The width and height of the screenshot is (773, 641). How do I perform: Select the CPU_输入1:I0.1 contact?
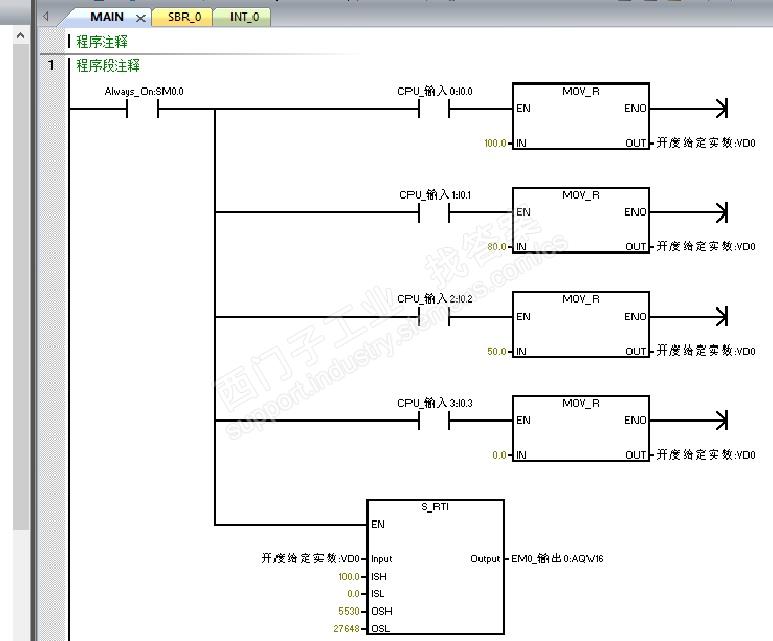(434, 212)
